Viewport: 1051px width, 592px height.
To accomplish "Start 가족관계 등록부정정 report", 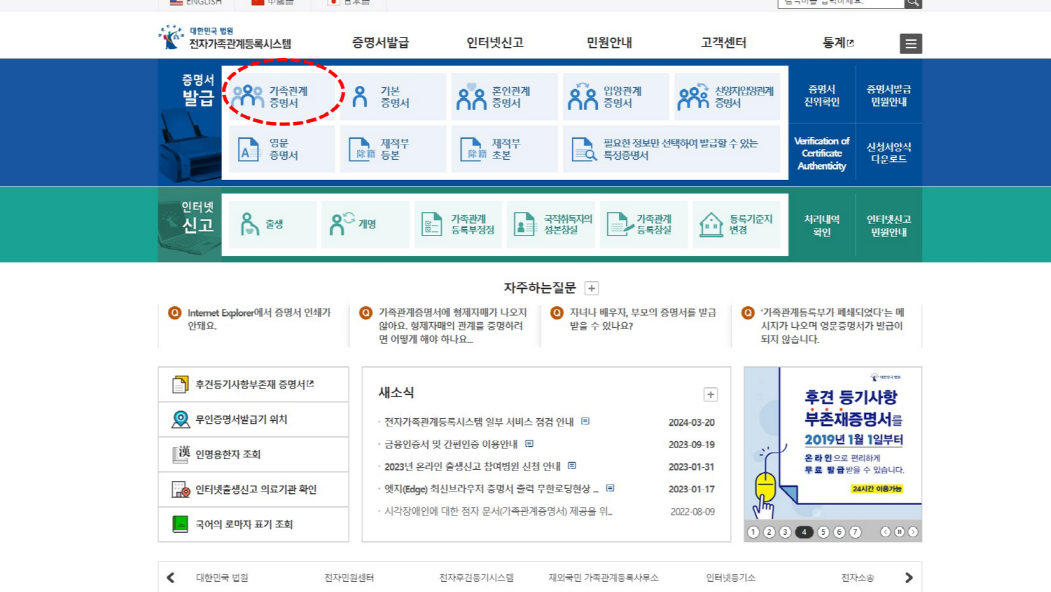I will coord(458,225).
